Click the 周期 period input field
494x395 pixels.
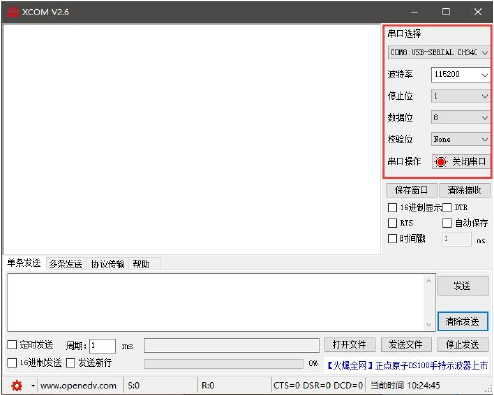point(103,346)
